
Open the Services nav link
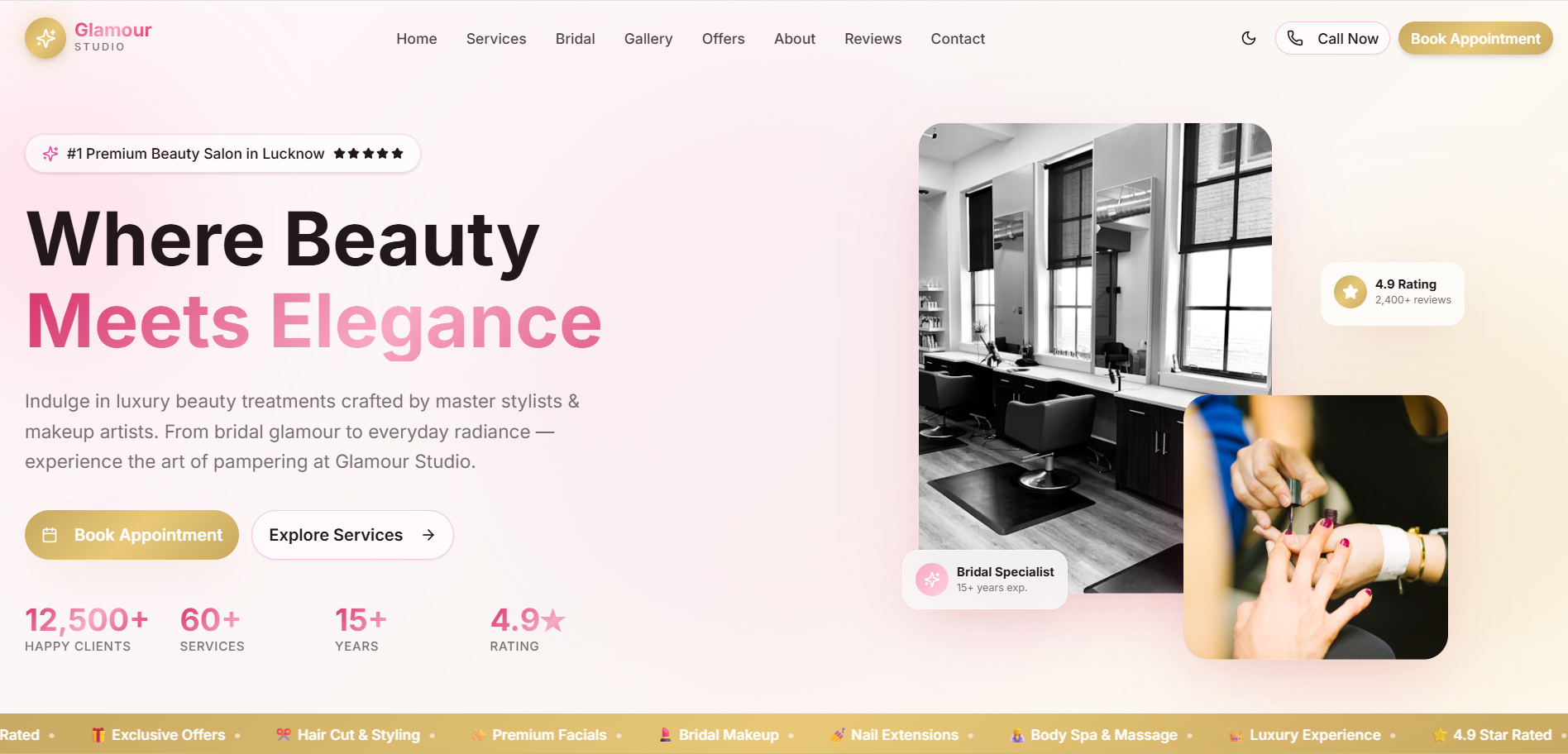tap(496, 39)
